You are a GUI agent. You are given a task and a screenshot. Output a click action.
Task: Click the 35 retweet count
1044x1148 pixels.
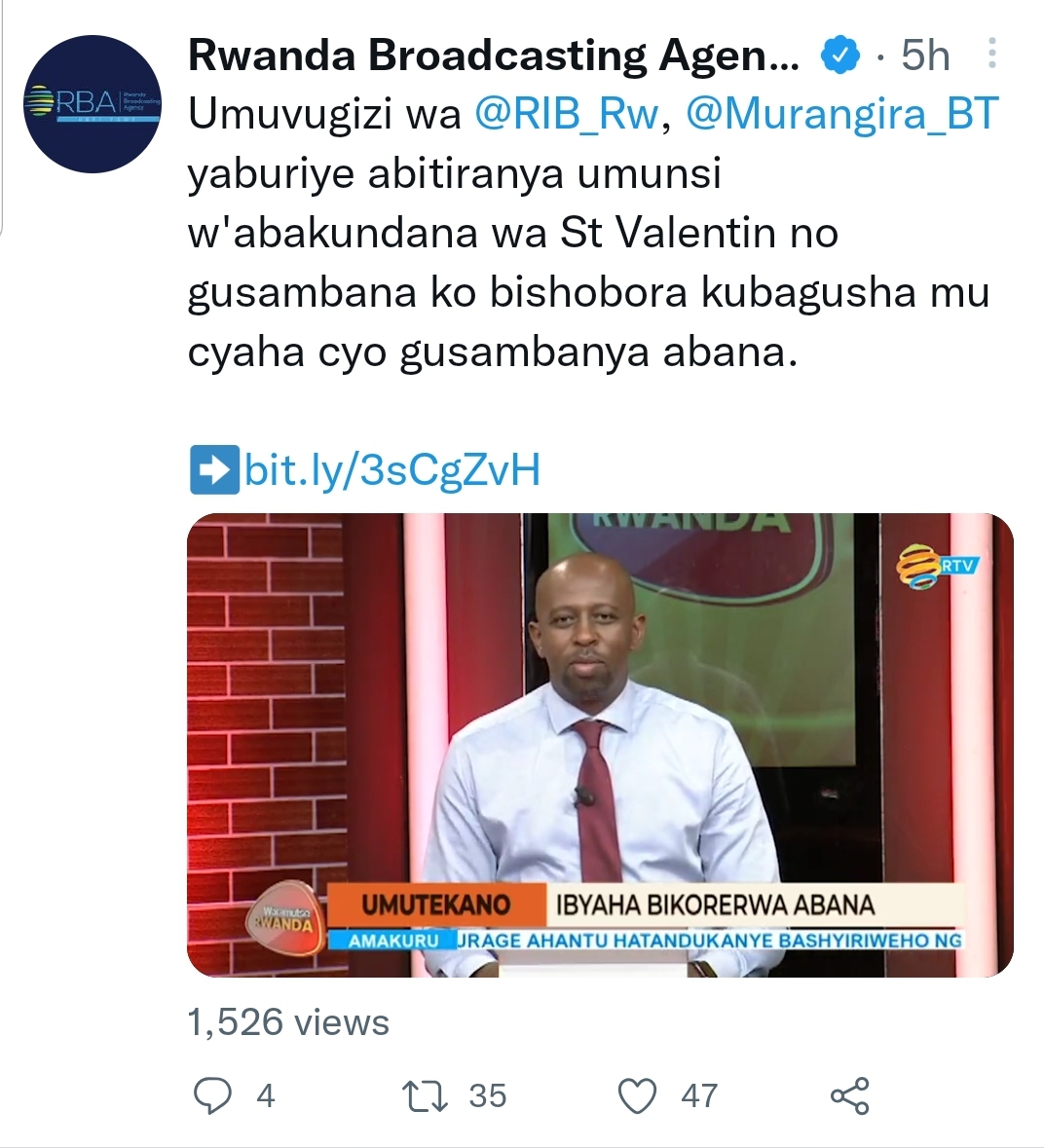click(488, 1096)
